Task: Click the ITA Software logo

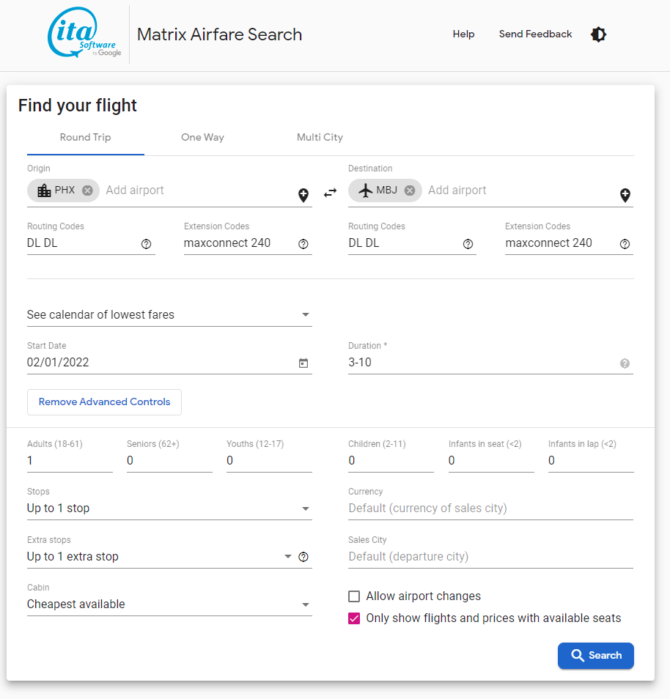Action: [84, 33]
